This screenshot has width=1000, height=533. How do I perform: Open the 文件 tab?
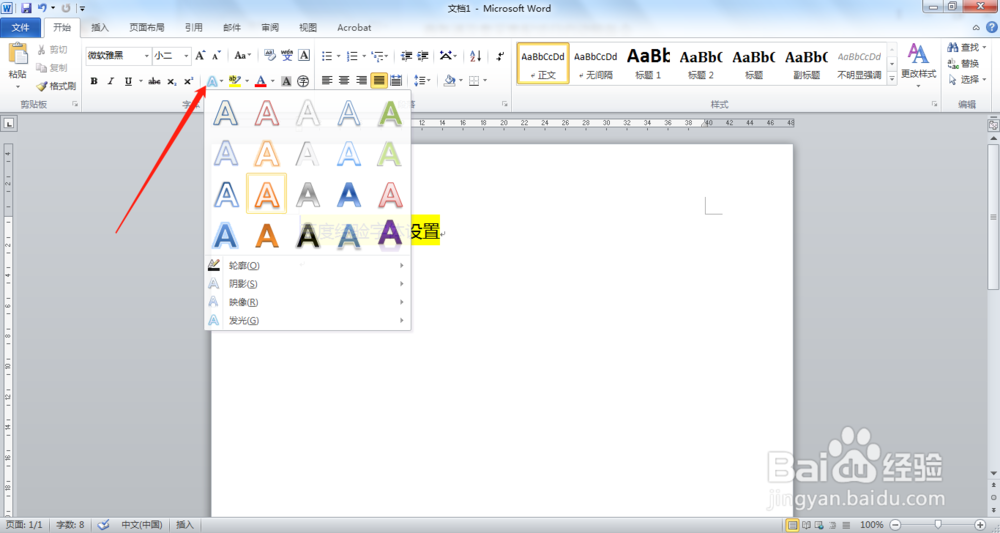(20, 27)
